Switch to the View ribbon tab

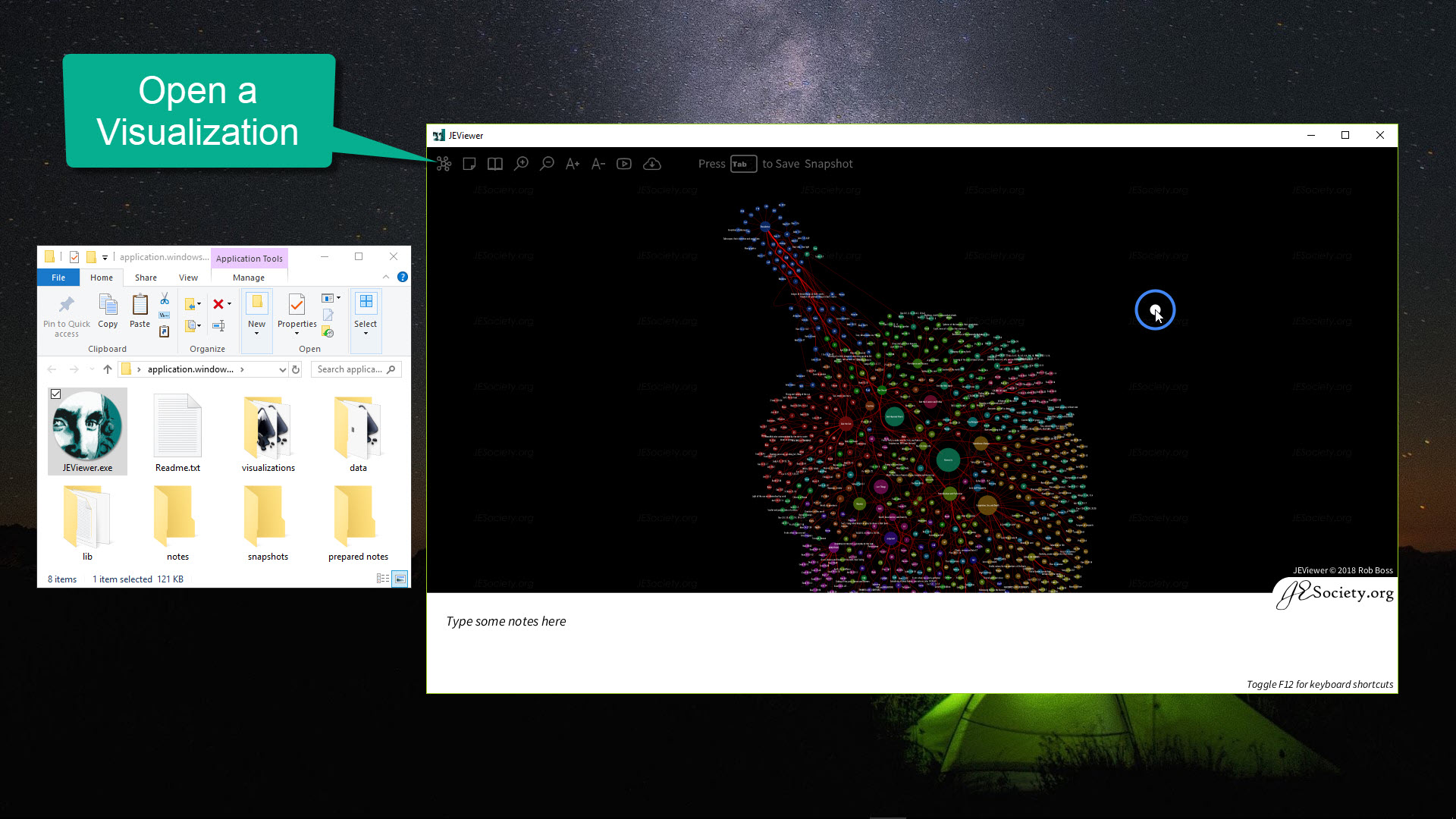click(x=188, y=278)
